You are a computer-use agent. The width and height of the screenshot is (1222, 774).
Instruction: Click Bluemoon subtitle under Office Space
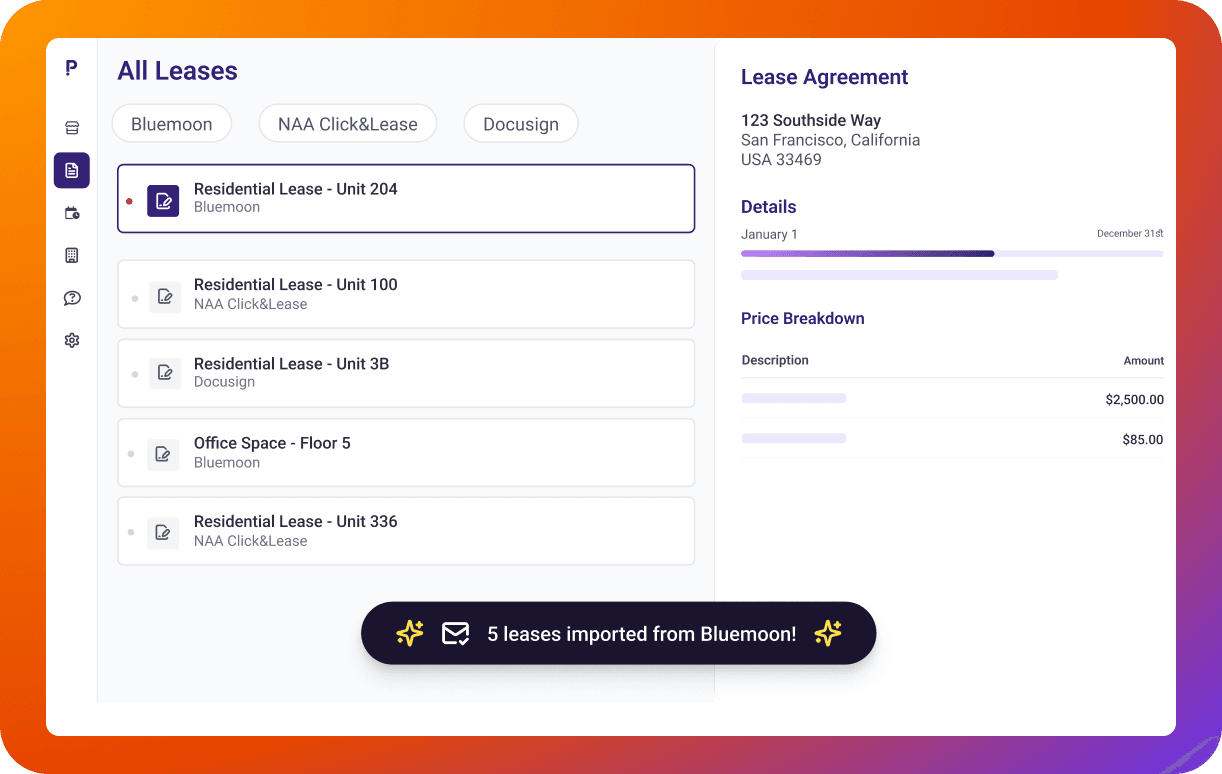(227, 463)
